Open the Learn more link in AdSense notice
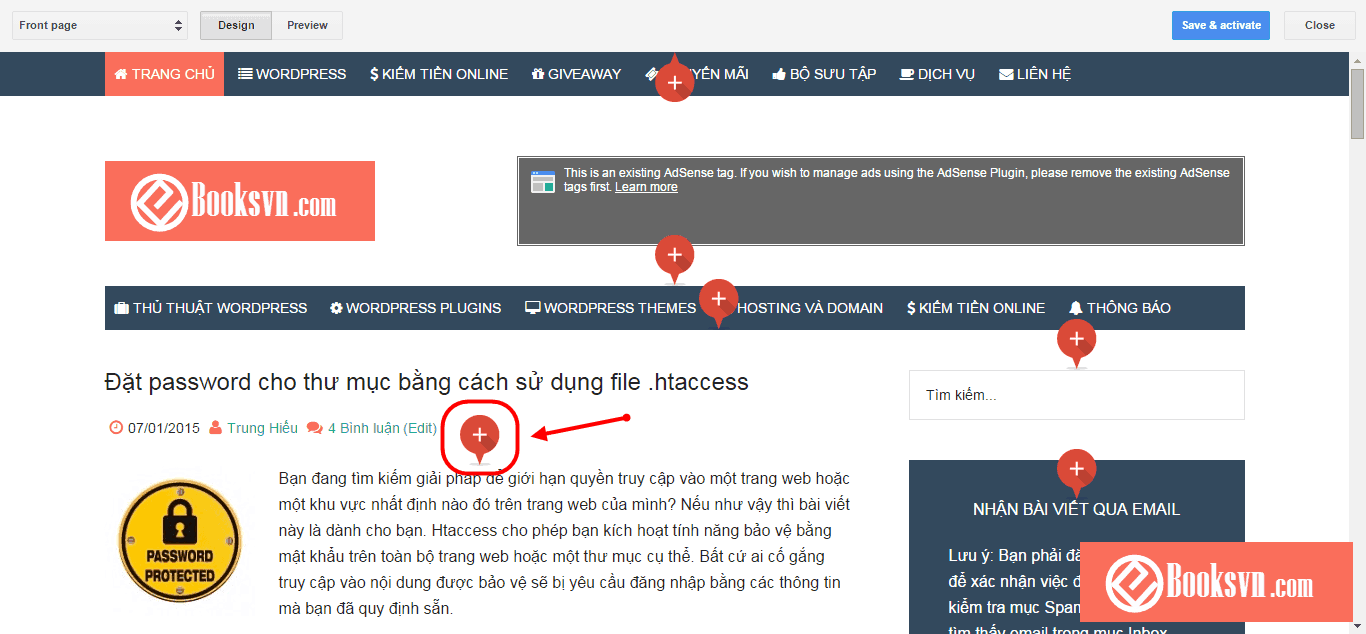Screen dimensions: 1366x634 click(x=646, y=187)
